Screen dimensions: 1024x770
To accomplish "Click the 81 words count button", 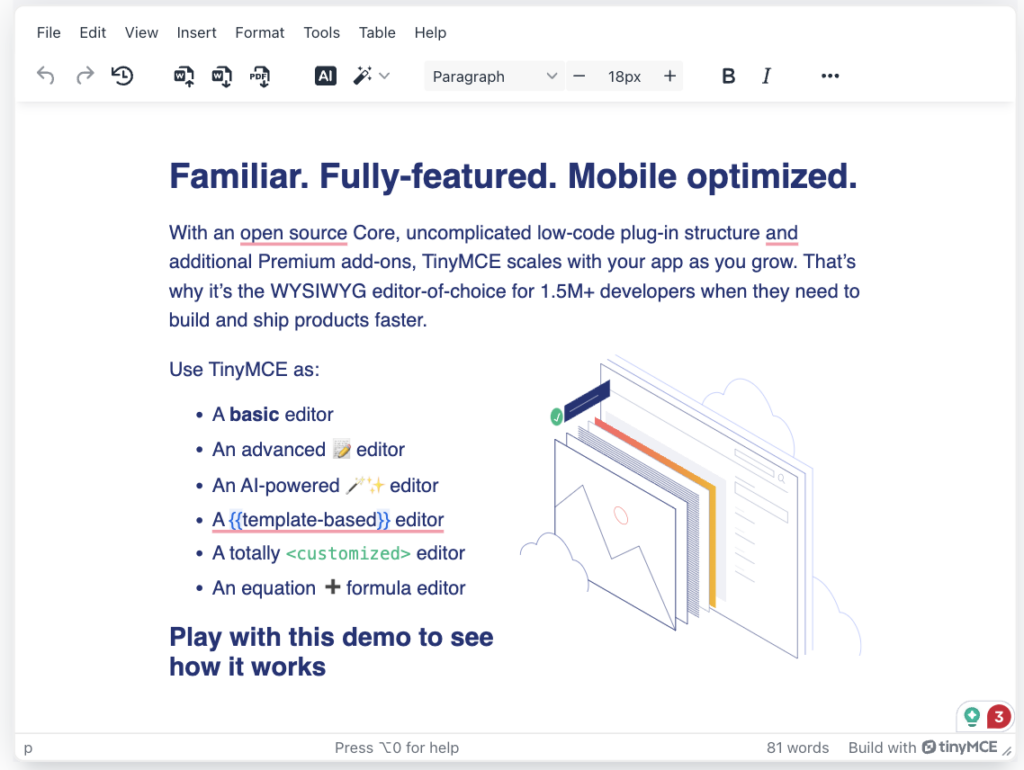I will [x=797, y=747].
